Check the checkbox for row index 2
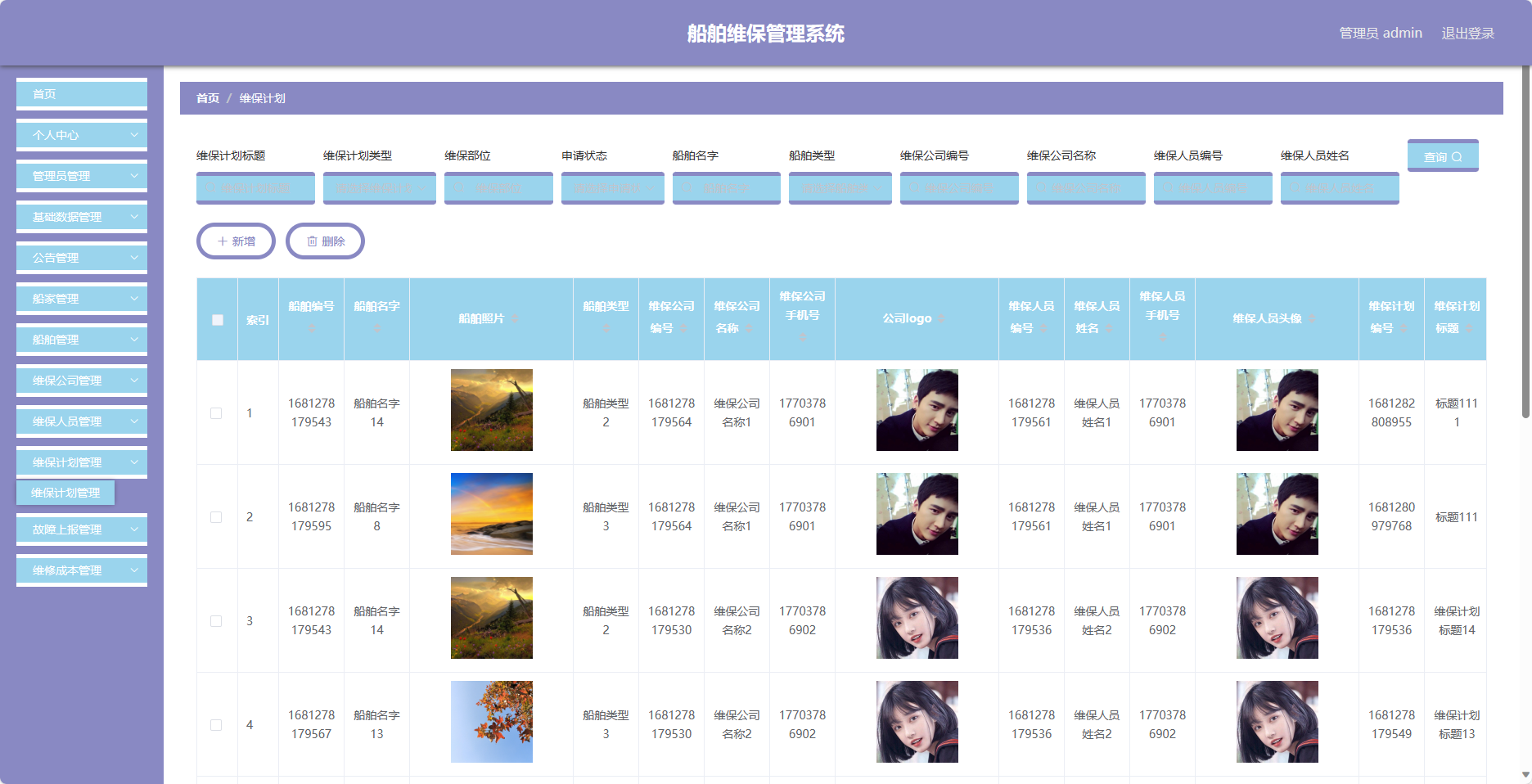The height and width of the screenshot is (784, 1532). [x=216, y=517]
